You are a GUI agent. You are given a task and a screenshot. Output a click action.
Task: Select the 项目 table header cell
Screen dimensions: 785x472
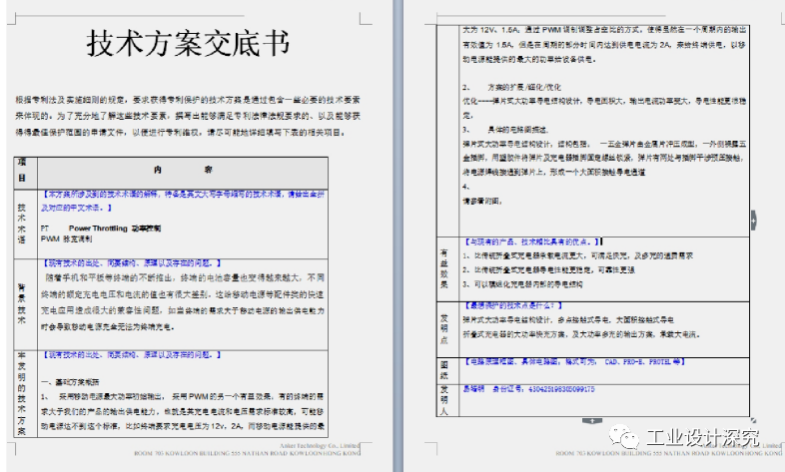[x=21, y=170]
